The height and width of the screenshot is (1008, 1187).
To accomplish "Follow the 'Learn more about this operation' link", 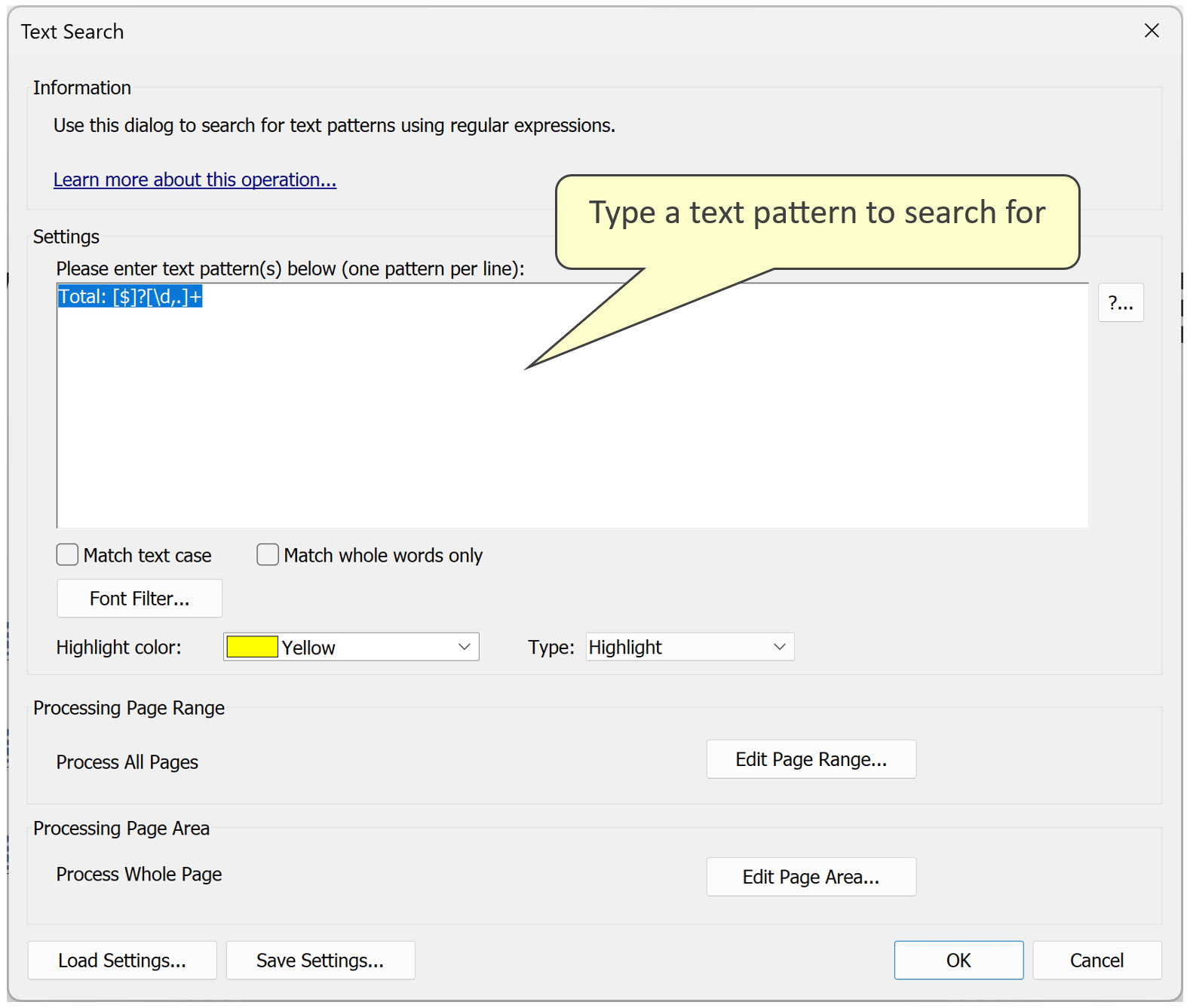I will 195,180.
